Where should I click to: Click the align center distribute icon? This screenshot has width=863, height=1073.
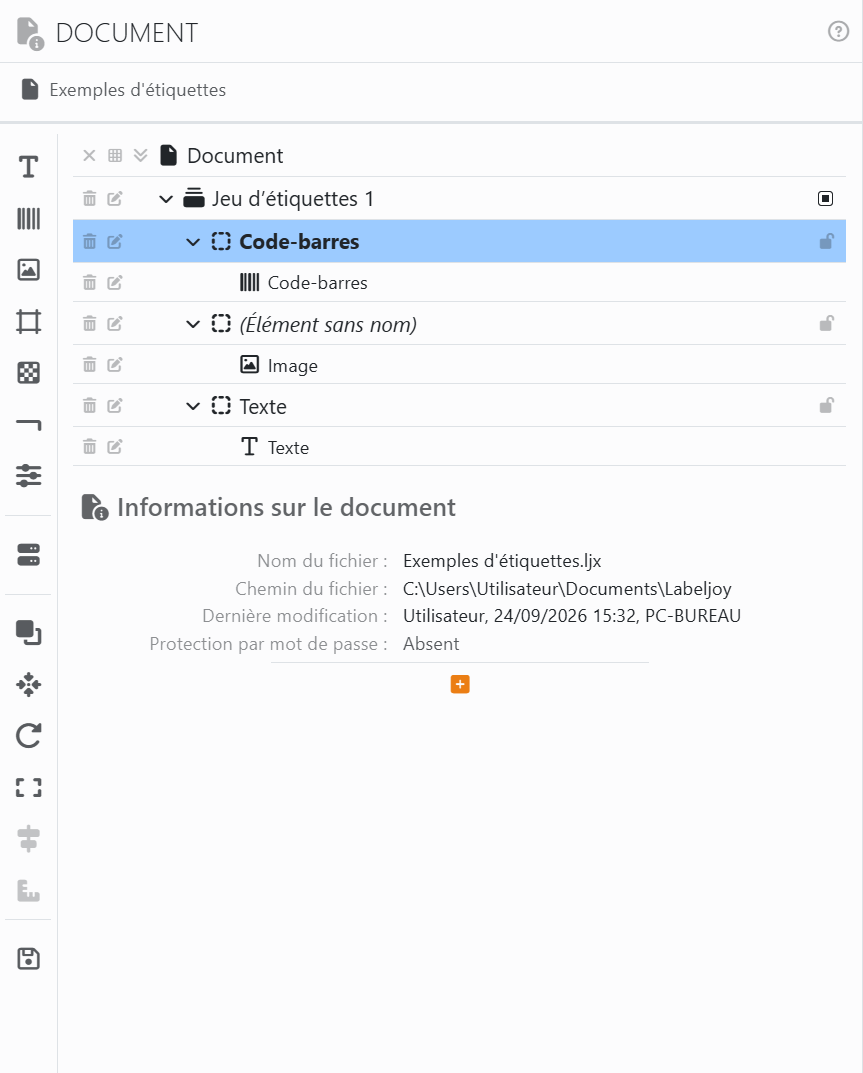(28, 839)
